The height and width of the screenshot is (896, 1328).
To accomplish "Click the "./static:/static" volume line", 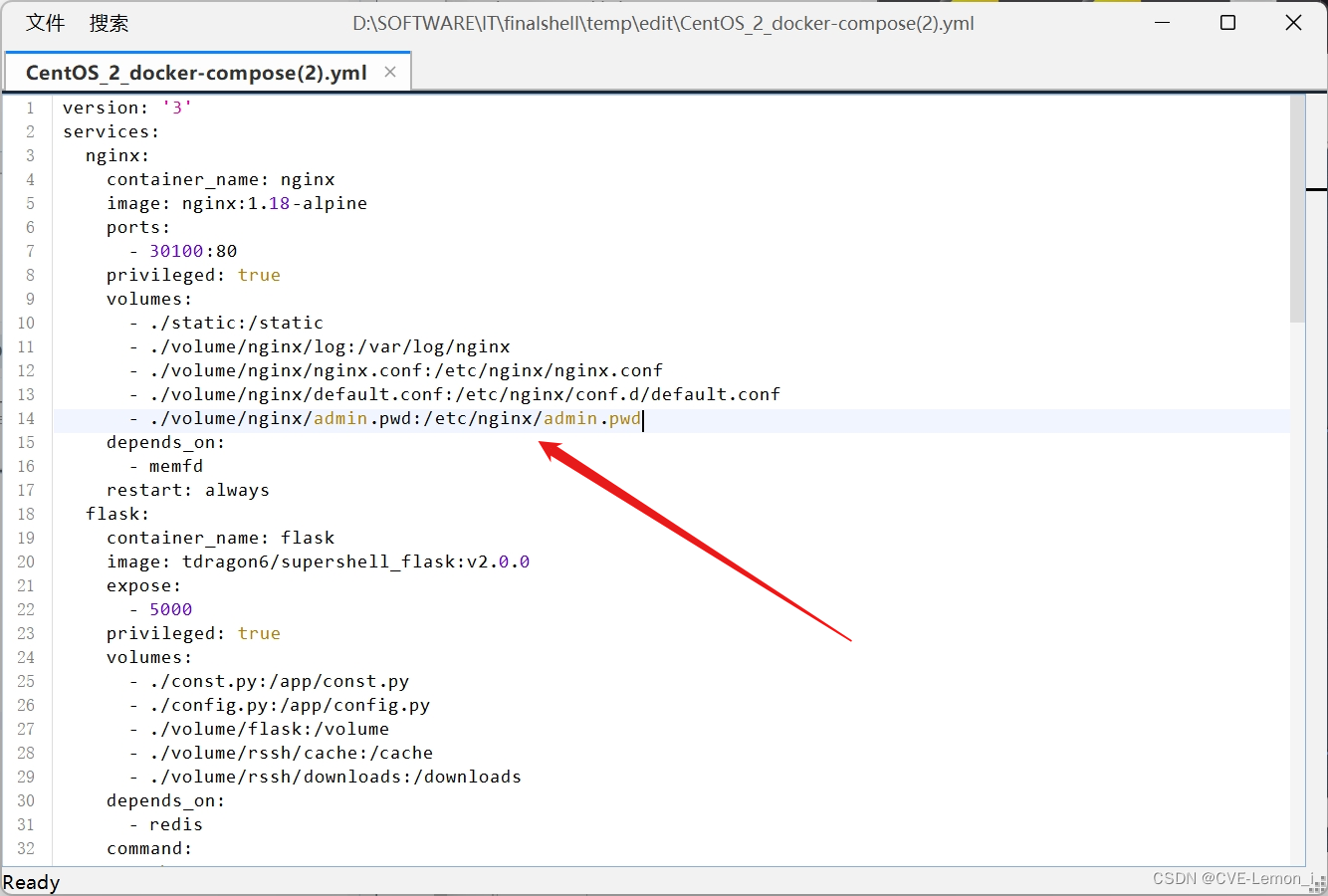I will coord(227,323).
